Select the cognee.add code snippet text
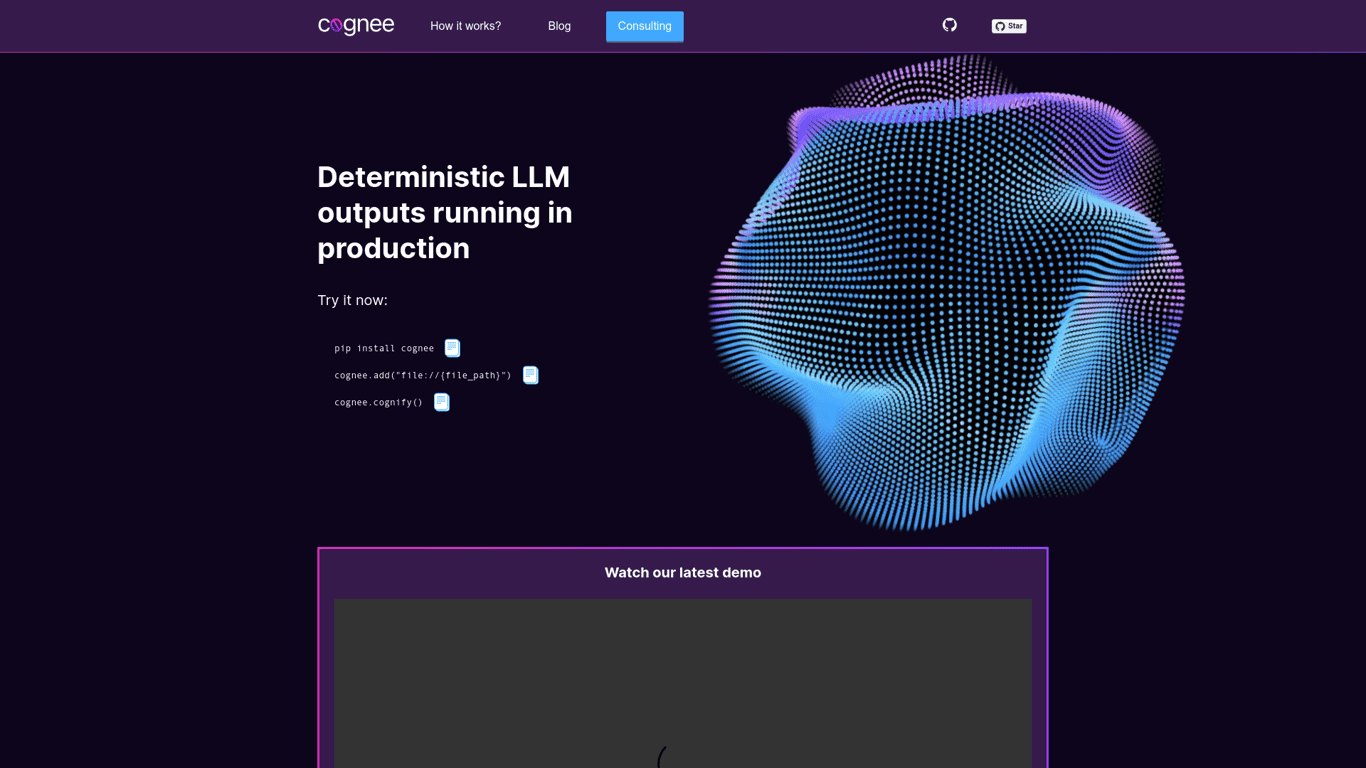The width and height of the screenshot is (1366, 768). [x=422, y=375]
